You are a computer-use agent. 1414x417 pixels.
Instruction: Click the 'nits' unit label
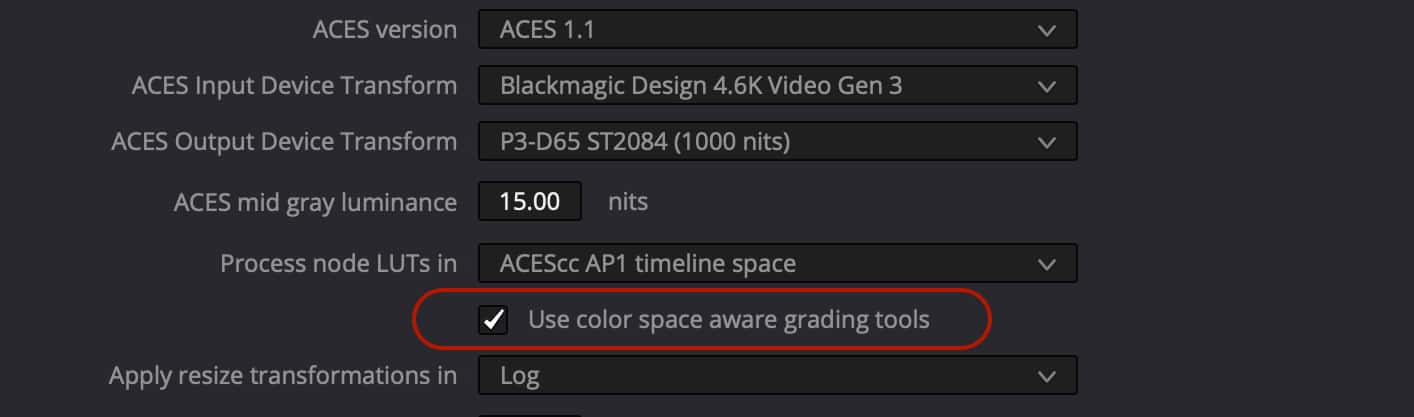coord(628,202)
